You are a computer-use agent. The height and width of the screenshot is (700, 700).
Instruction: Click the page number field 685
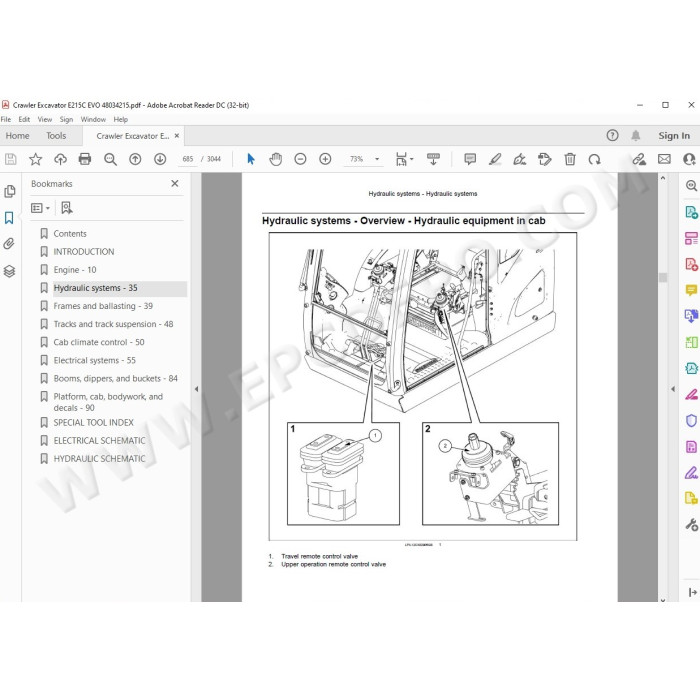[188, 159]
